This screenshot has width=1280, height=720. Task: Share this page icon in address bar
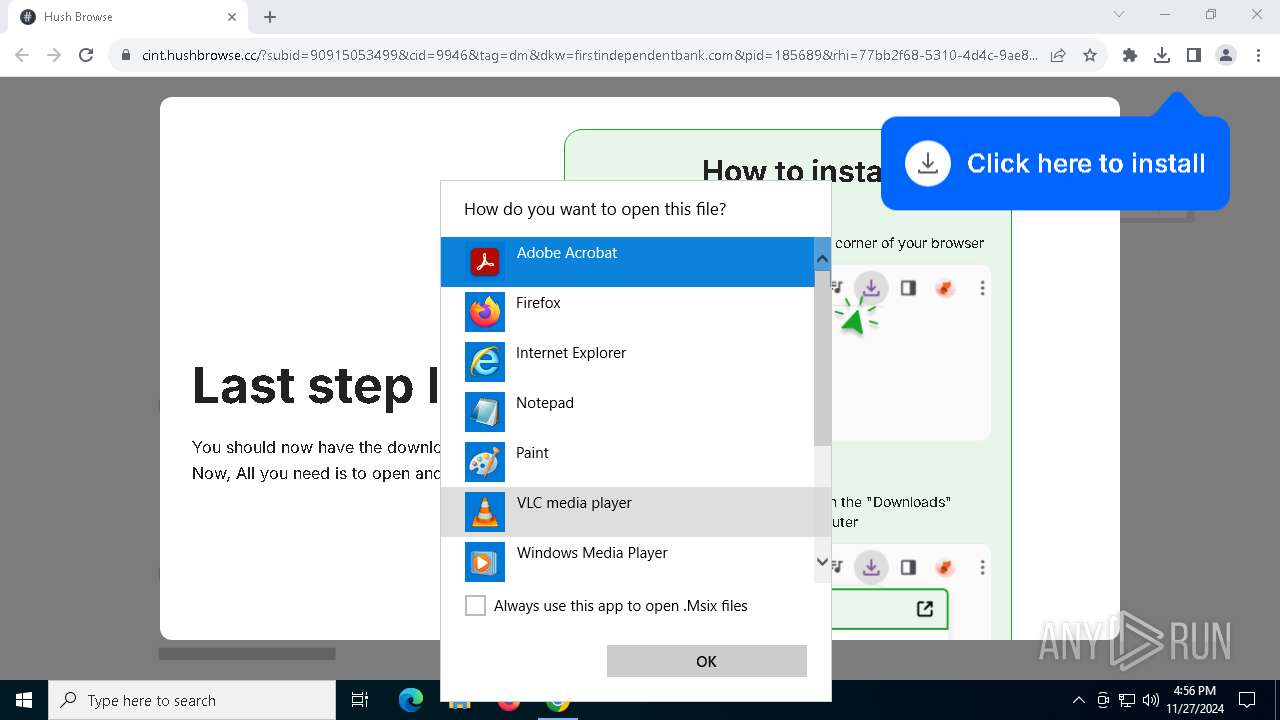click(1058, 55)
